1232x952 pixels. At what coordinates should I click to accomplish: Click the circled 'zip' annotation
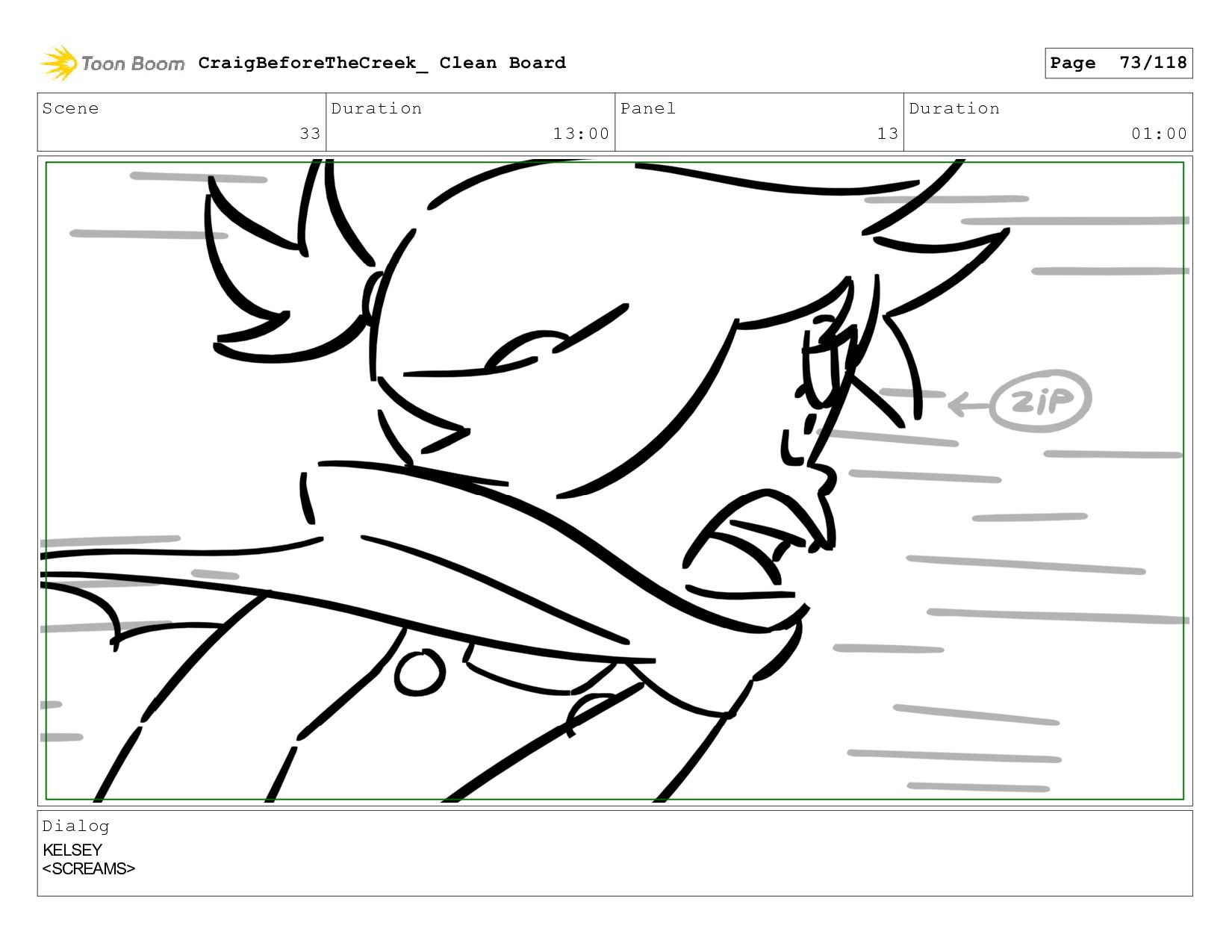(1041, 401)
